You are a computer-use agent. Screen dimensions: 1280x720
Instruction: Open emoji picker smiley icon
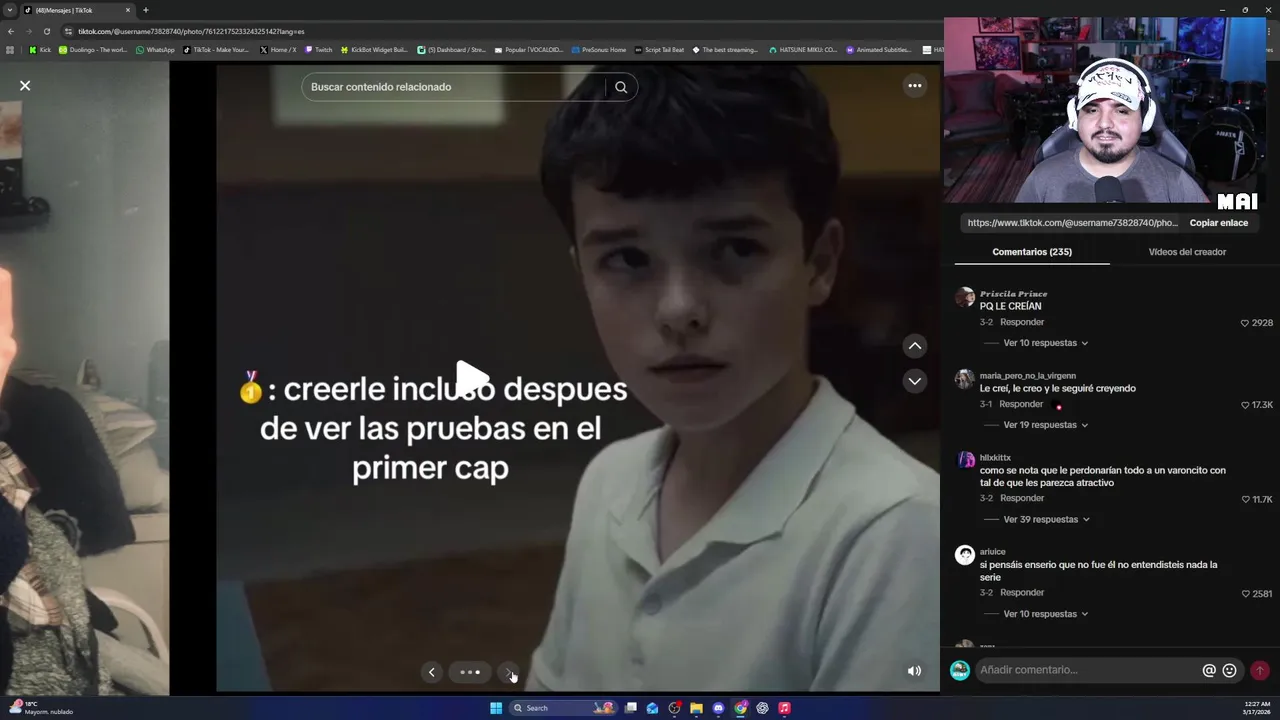[x=1230, y=671]
